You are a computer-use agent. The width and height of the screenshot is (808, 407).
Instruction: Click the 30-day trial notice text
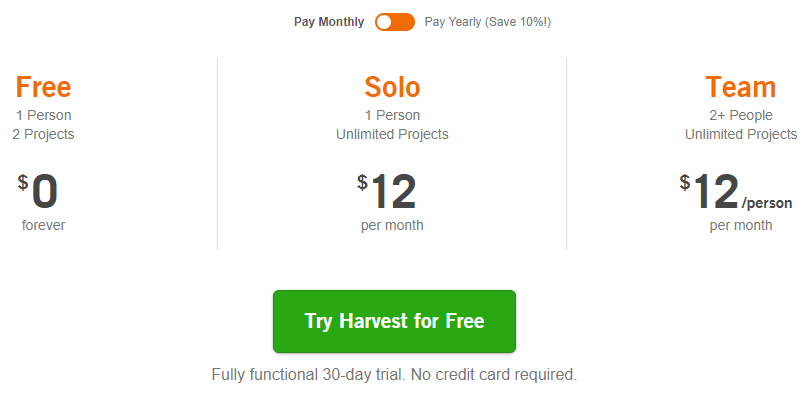click(394, 375)
